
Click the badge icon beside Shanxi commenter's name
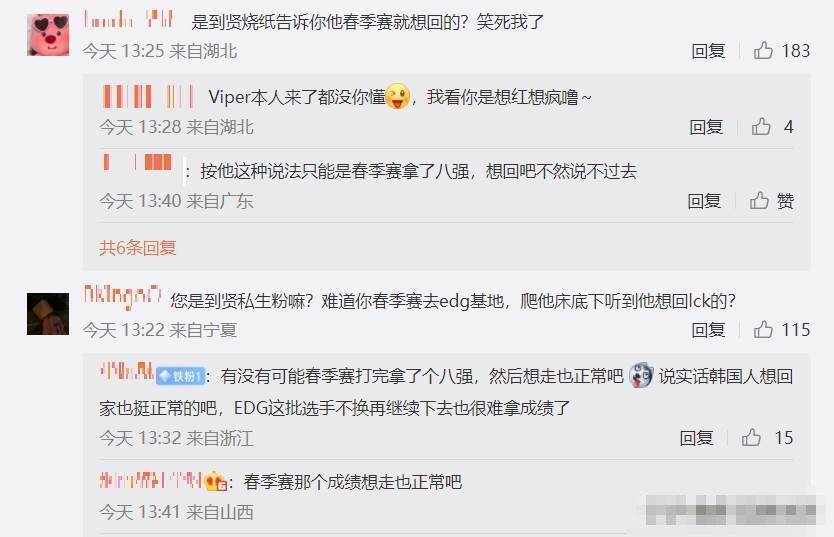215,481
